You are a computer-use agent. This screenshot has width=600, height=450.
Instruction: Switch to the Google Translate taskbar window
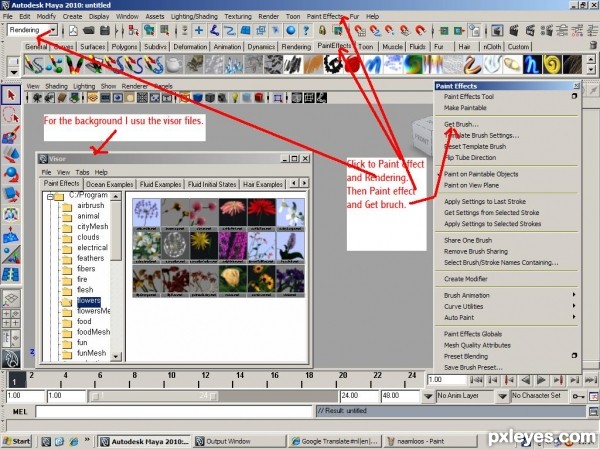(335, 441)
